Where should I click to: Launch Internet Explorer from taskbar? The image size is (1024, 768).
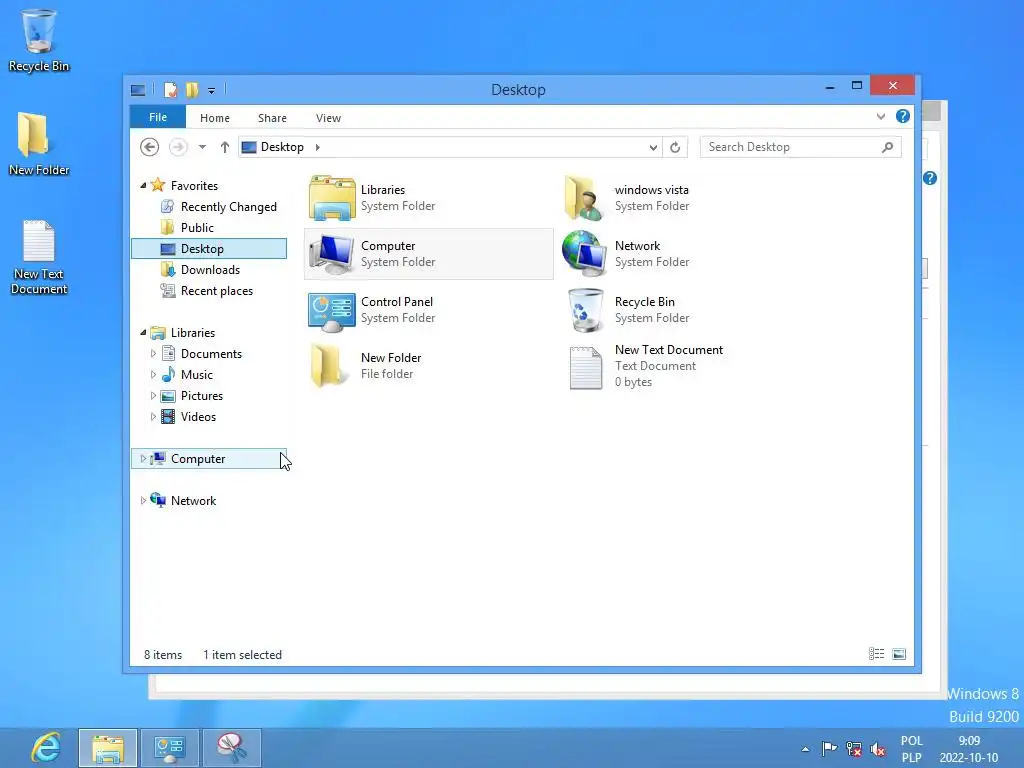tap(46, 748)
